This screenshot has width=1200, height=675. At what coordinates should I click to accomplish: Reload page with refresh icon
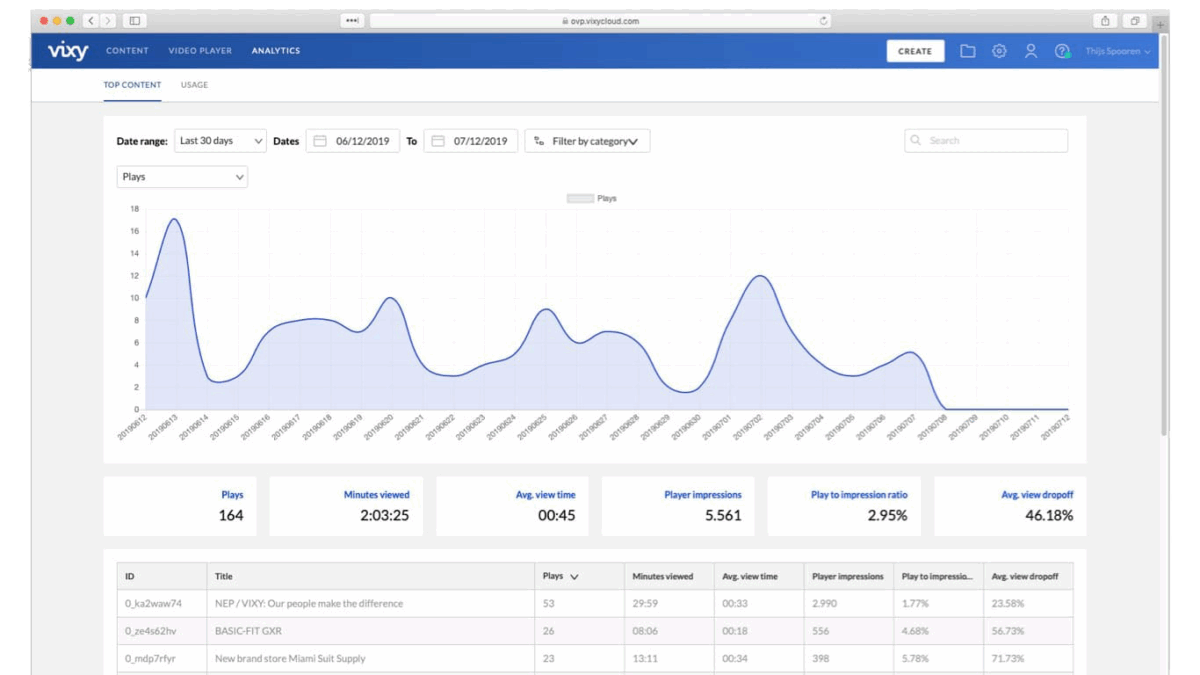(823, 20)
